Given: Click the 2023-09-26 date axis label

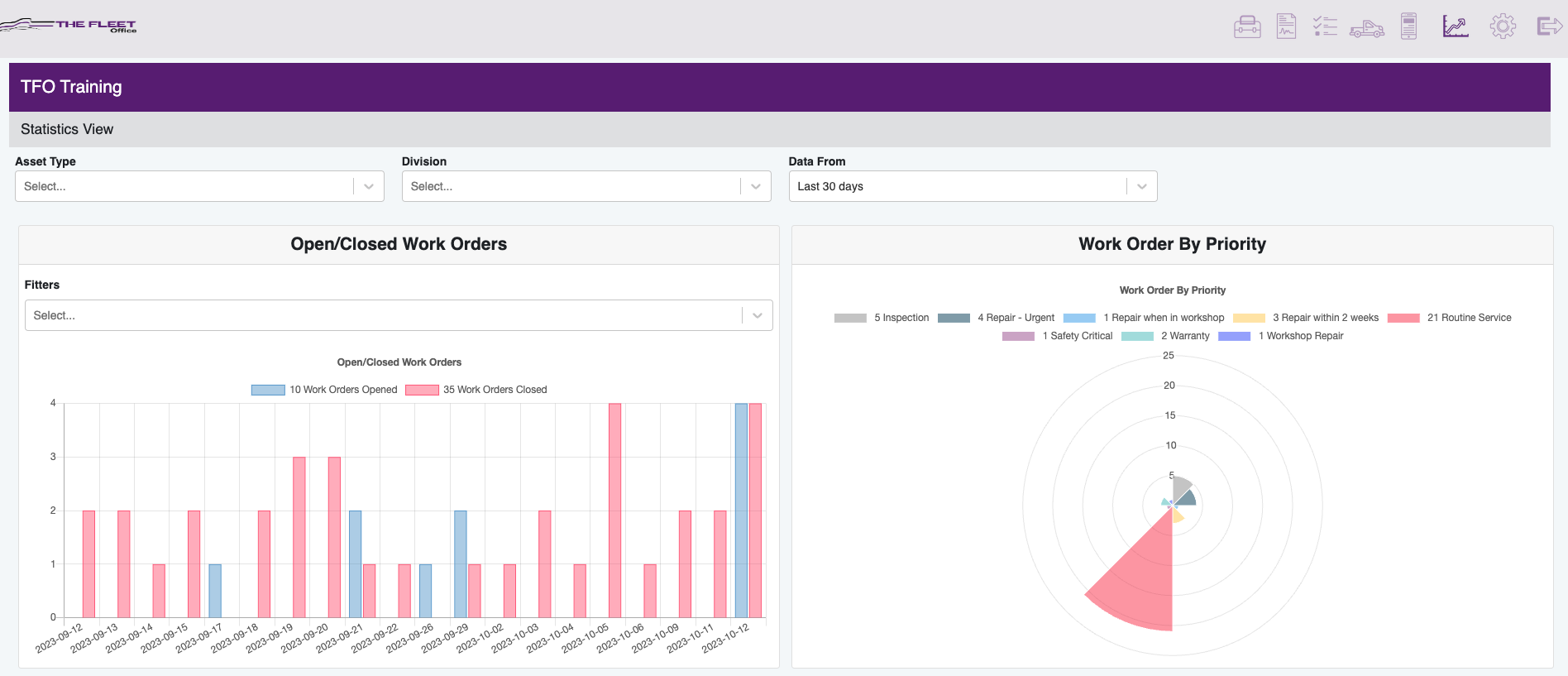Looking at the screenshot, I should tap(410, 638).
